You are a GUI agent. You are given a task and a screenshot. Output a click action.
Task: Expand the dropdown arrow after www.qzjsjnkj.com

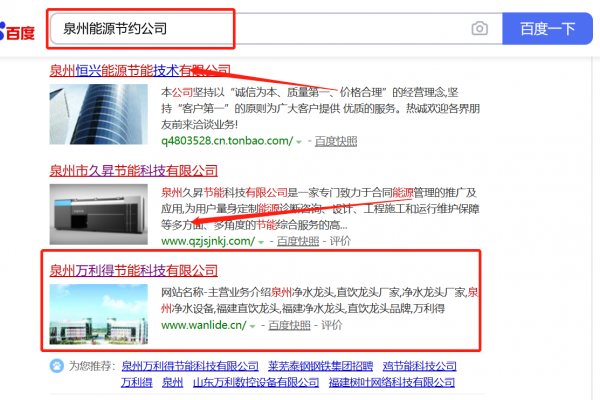(x=261, y=242)
